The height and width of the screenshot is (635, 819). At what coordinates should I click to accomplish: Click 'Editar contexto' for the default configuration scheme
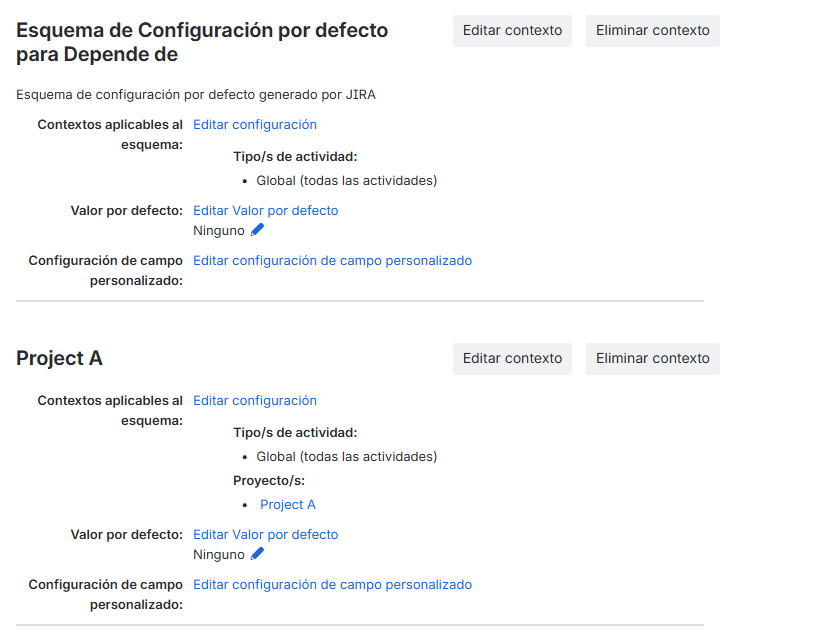coord(512,31)
